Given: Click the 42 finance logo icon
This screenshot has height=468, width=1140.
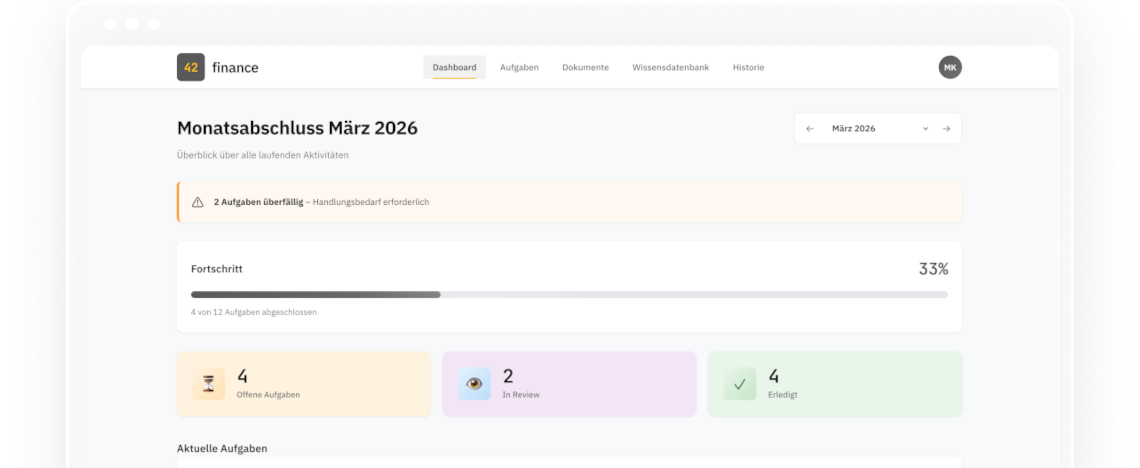Looking at the screenshot, I should click(190, 67).
